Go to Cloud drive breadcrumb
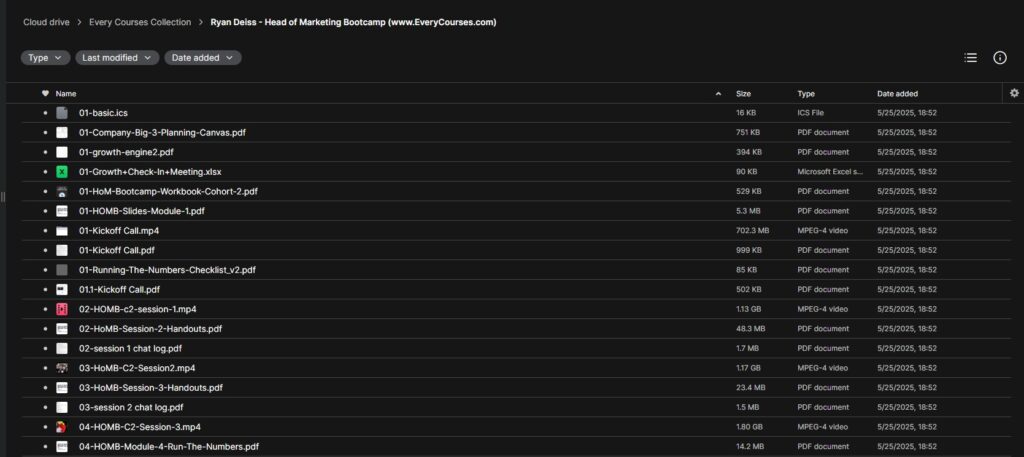The height and width of the screenshot is (457, 1024). pos(45,22)
